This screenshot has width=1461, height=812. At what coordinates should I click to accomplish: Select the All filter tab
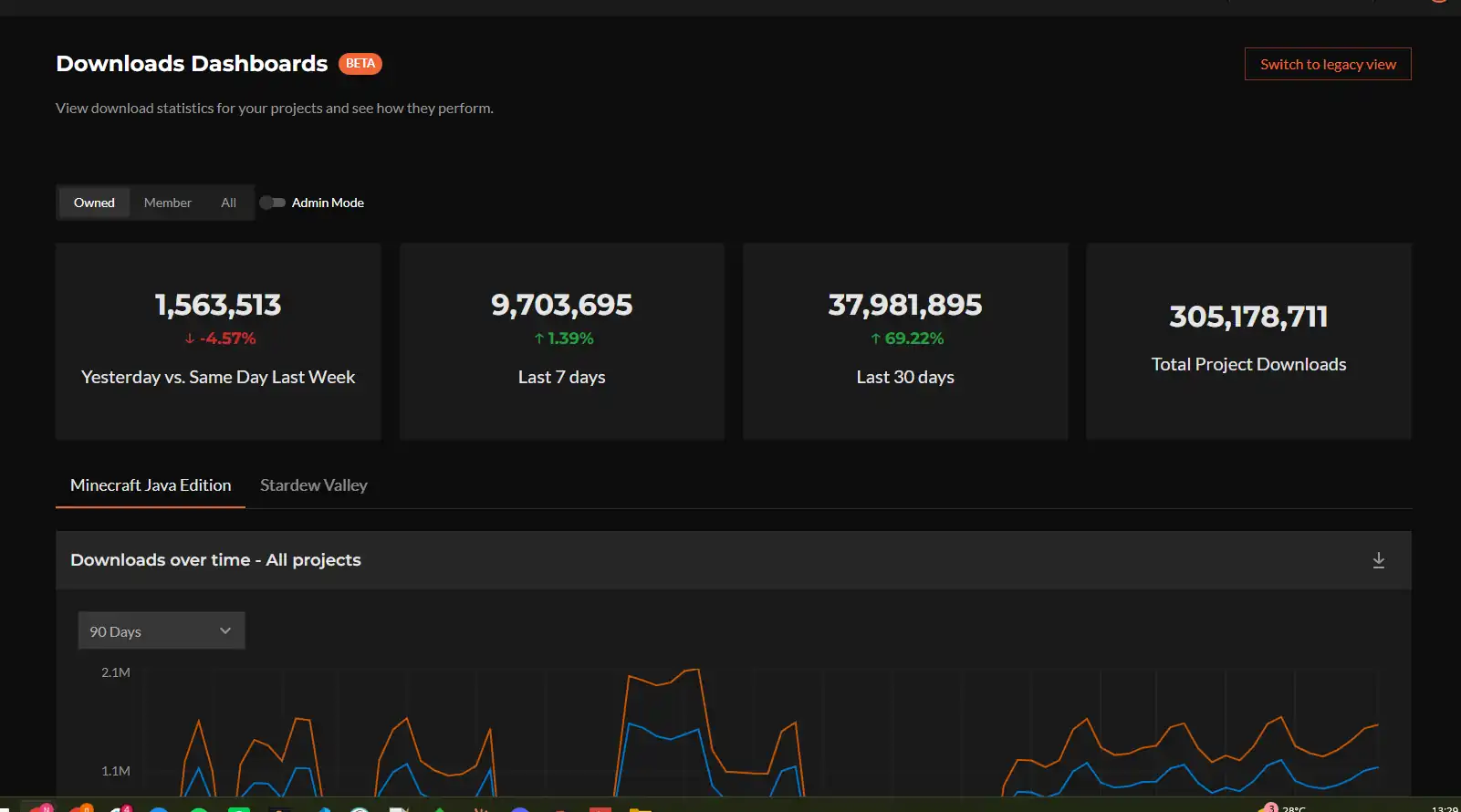[x=228, y=203]
